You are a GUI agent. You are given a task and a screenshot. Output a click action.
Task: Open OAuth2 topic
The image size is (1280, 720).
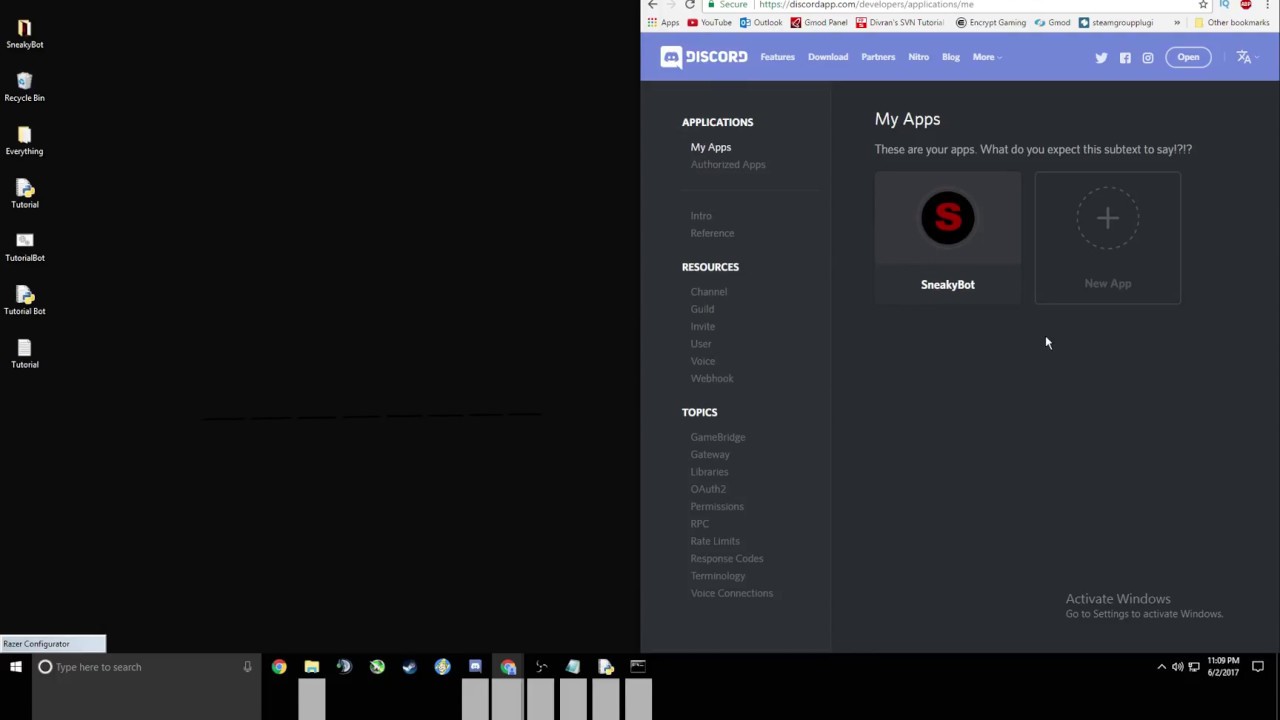pyautogui.click(x=708, y=489)
